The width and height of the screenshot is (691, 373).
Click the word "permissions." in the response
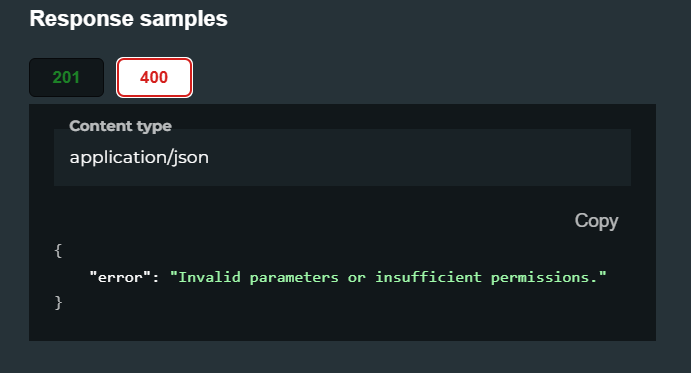coord(544,277)
